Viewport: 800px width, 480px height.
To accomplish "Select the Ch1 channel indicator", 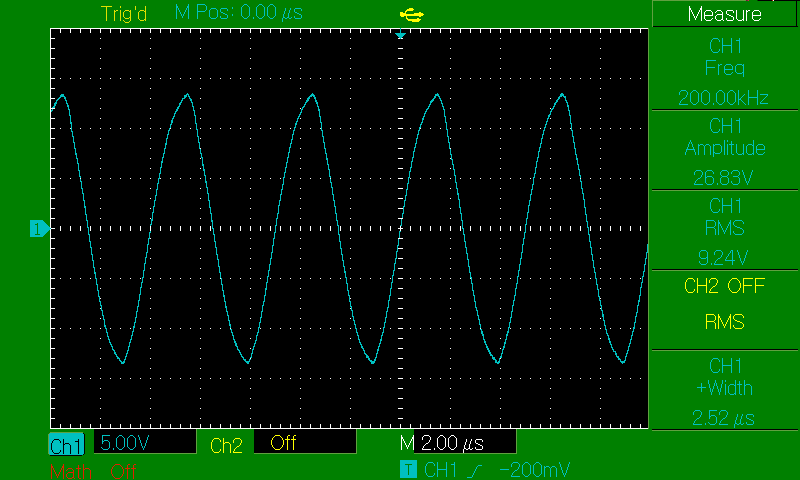I will (x=67, y=445).
